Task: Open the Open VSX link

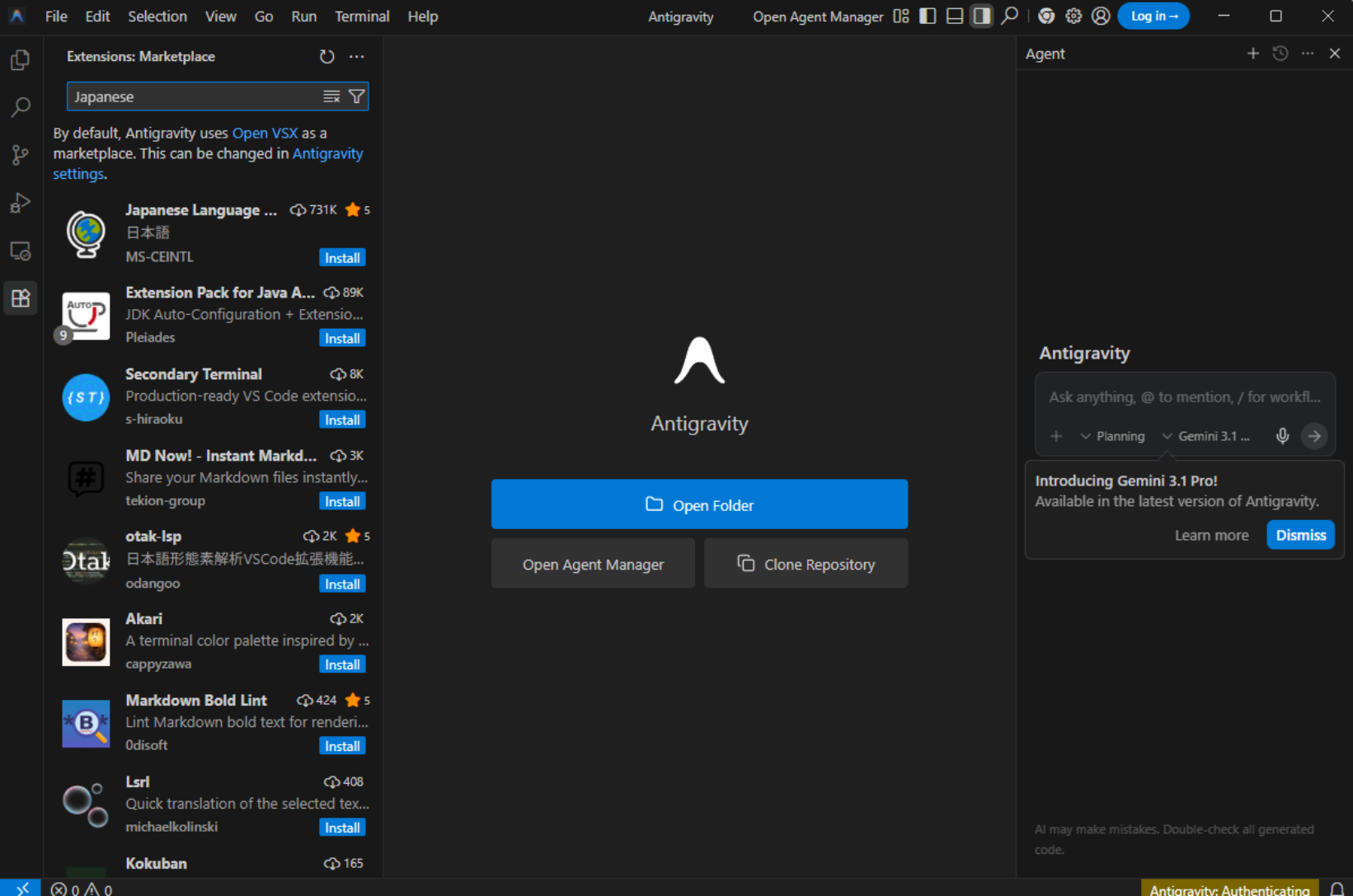Action: 265,133
